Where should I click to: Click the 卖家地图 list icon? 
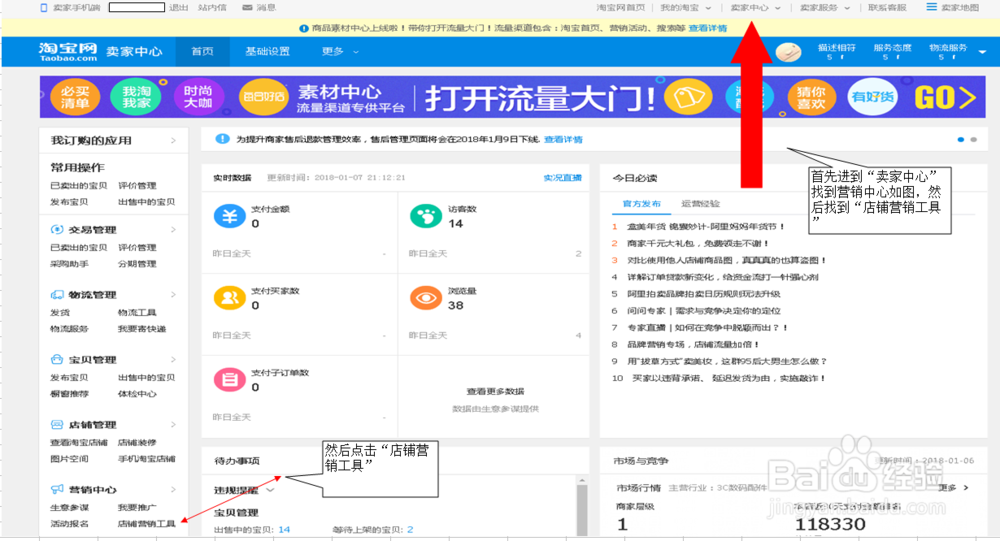pos(931,7)
